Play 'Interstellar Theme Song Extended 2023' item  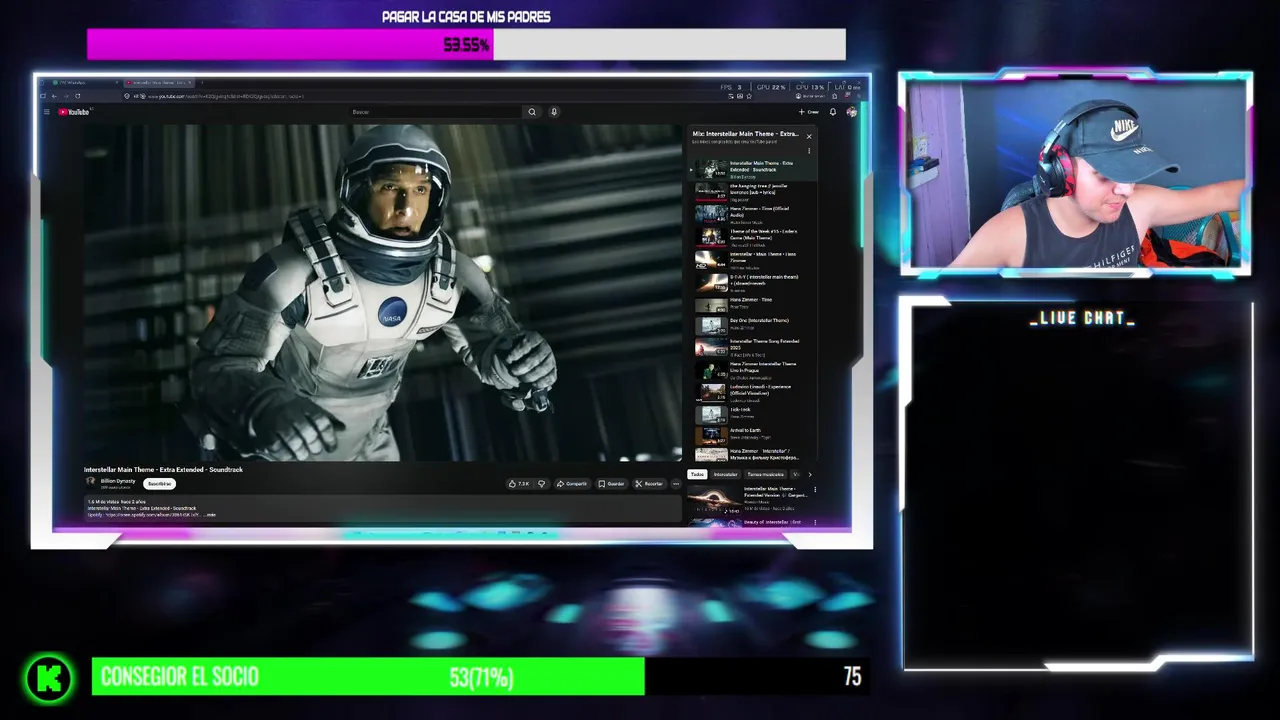[754, 347]
